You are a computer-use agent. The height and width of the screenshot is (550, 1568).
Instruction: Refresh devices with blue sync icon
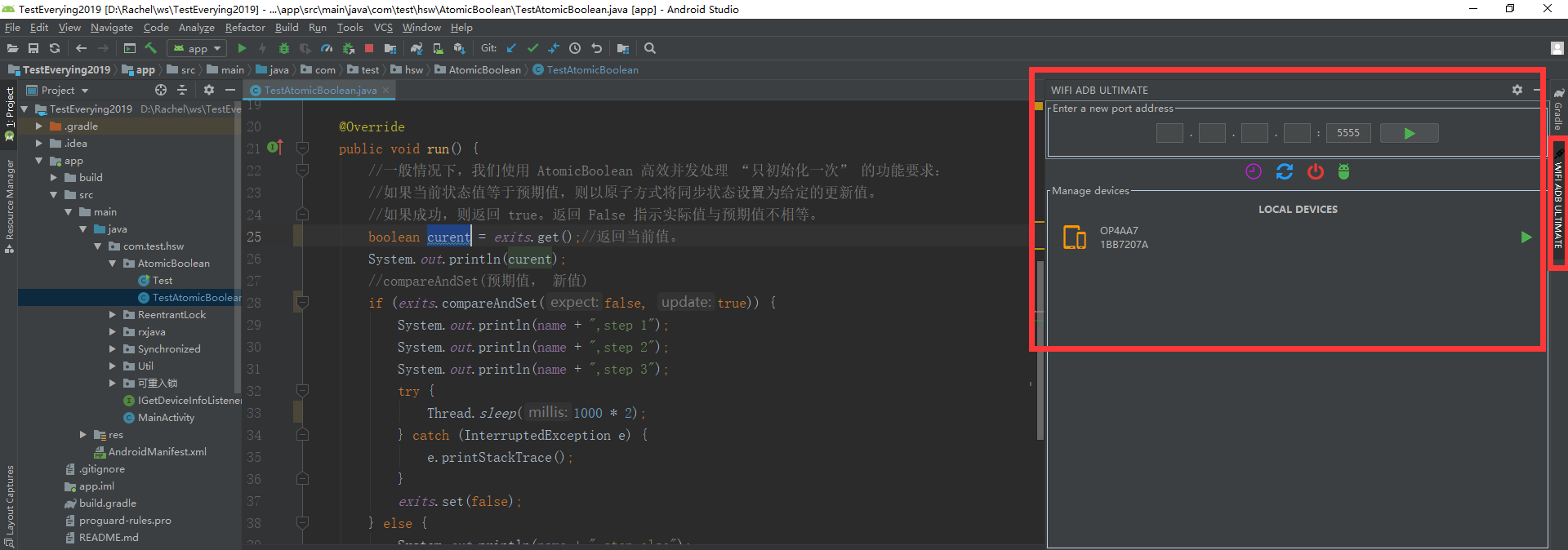(1285, 171)
